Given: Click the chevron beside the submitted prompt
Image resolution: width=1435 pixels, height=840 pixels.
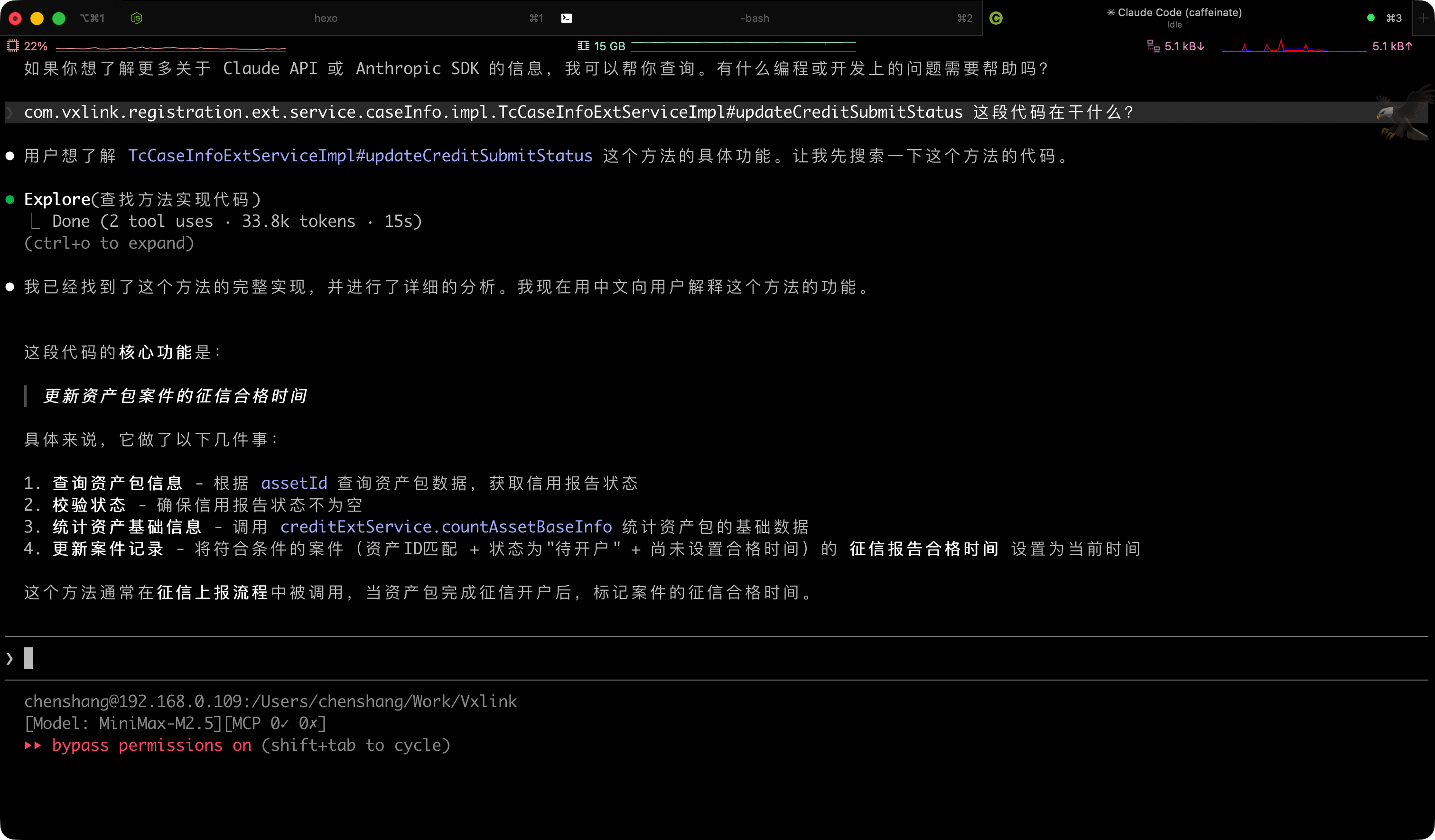Looking at the screenshot, I should (9, 112).
